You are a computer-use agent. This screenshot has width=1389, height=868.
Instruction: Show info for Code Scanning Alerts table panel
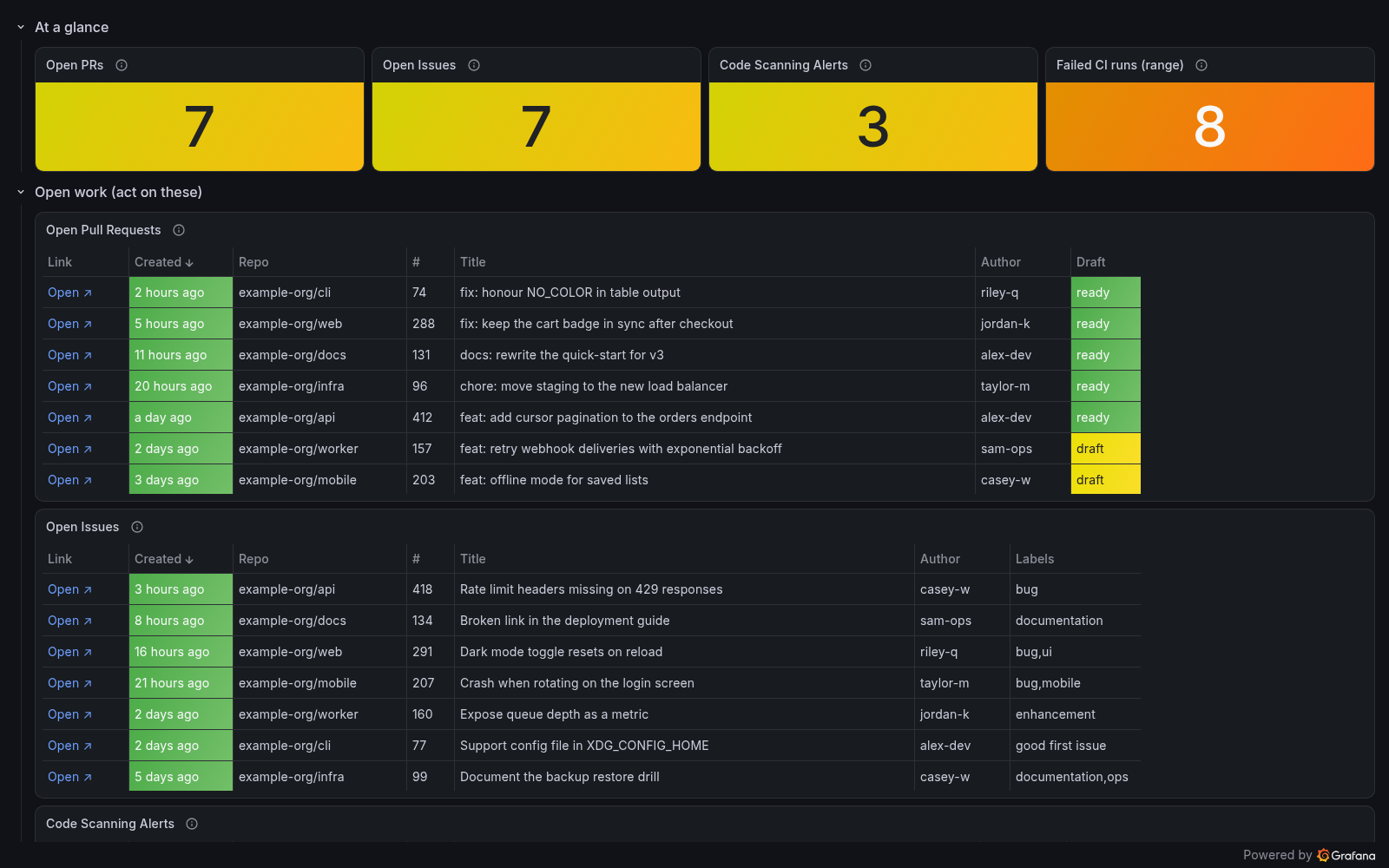click(192, 824)
